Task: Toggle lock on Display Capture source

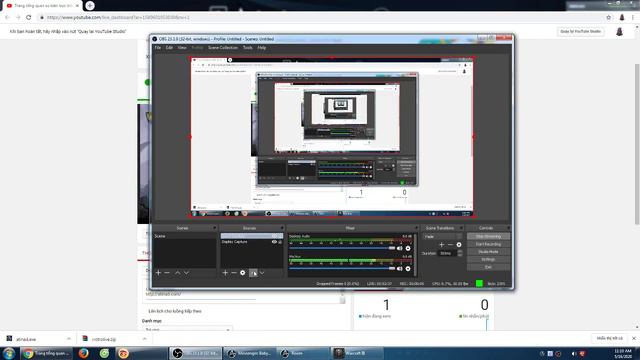Action: coord(280,242)
